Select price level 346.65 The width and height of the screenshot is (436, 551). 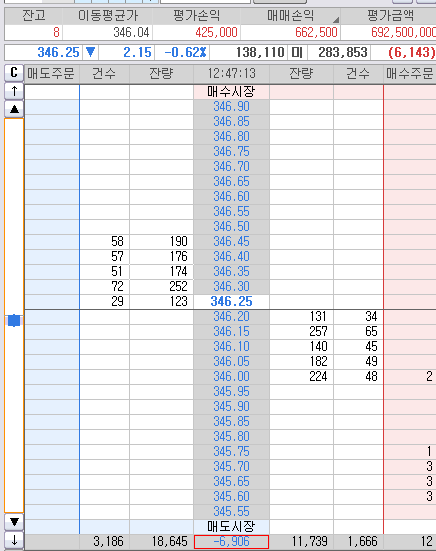click(231, 182)
